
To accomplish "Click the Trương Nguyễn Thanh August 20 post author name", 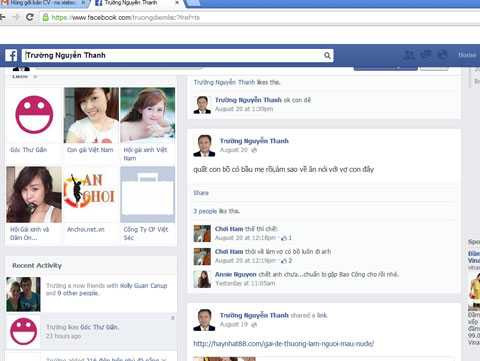I will tap(254, 141).
